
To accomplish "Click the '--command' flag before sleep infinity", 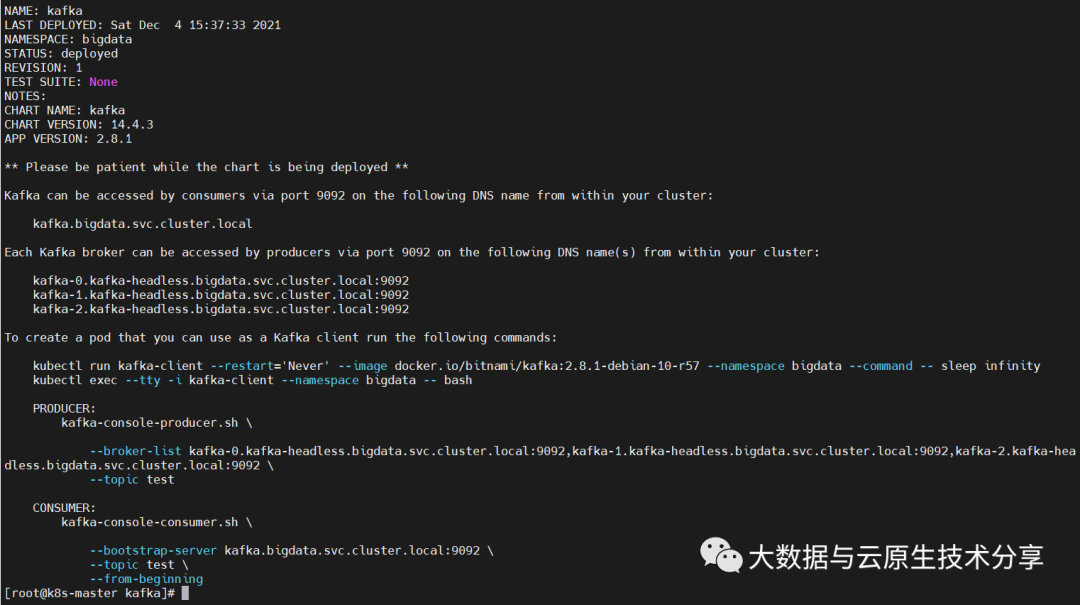I will click(881, 366).
